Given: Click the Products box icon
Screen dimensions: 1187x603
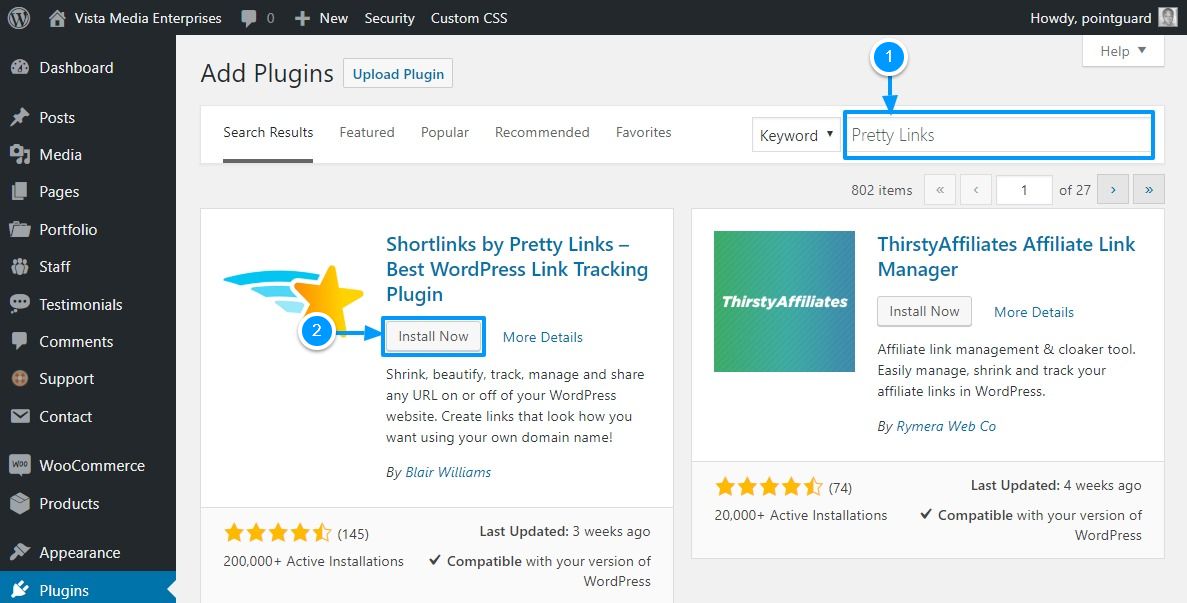Looking at the screenshot, I should coord(20,503).
